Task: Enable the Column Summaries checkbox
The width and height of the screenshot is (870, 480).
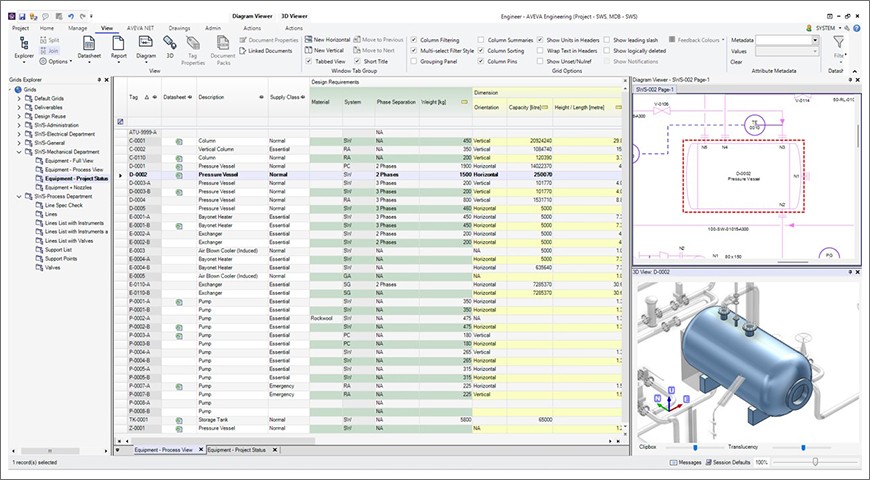Action: (x=482, y=39)
